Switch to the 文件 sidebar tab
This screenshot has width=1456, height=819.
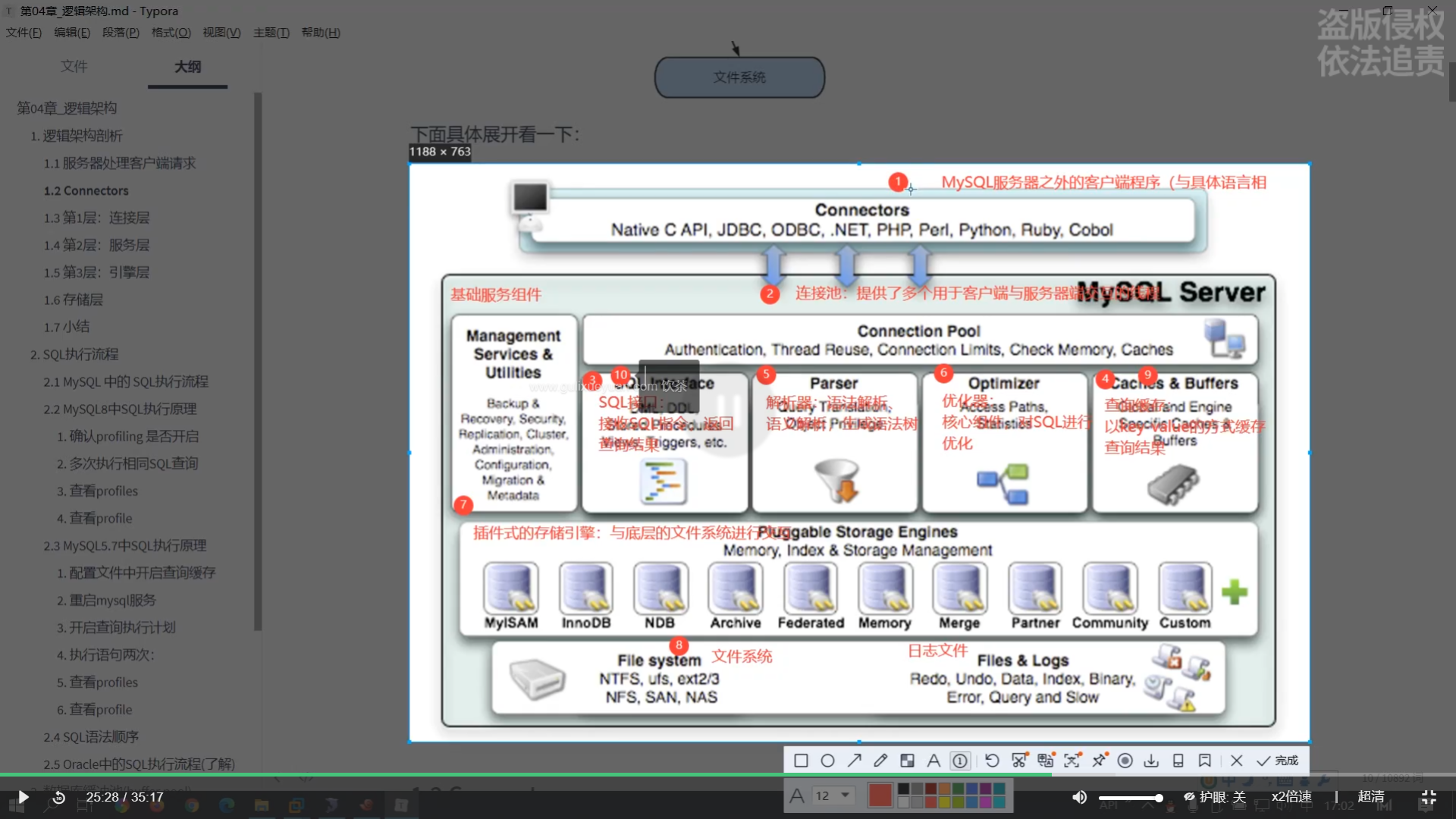(74, 67)
